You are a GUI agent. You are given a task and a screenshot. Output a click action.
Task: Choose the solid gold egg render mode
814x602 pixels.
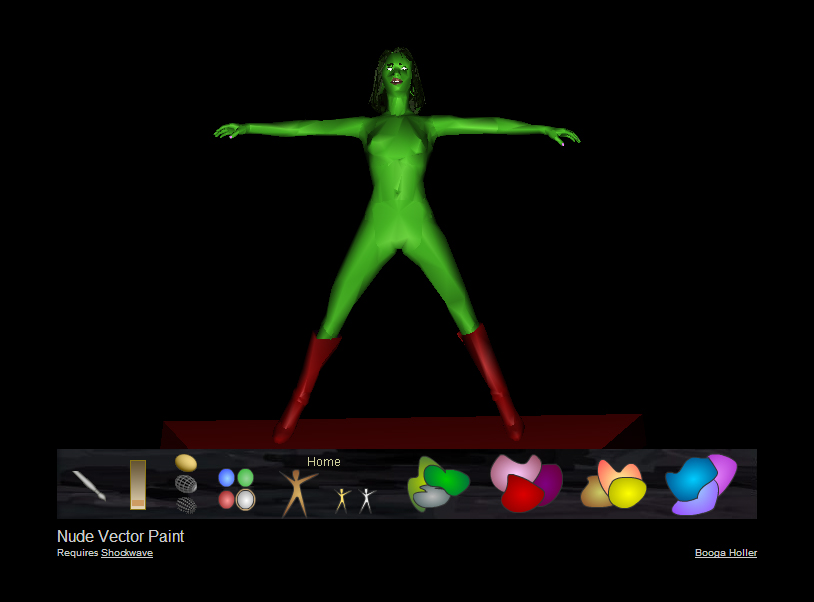tap(186, 463)
